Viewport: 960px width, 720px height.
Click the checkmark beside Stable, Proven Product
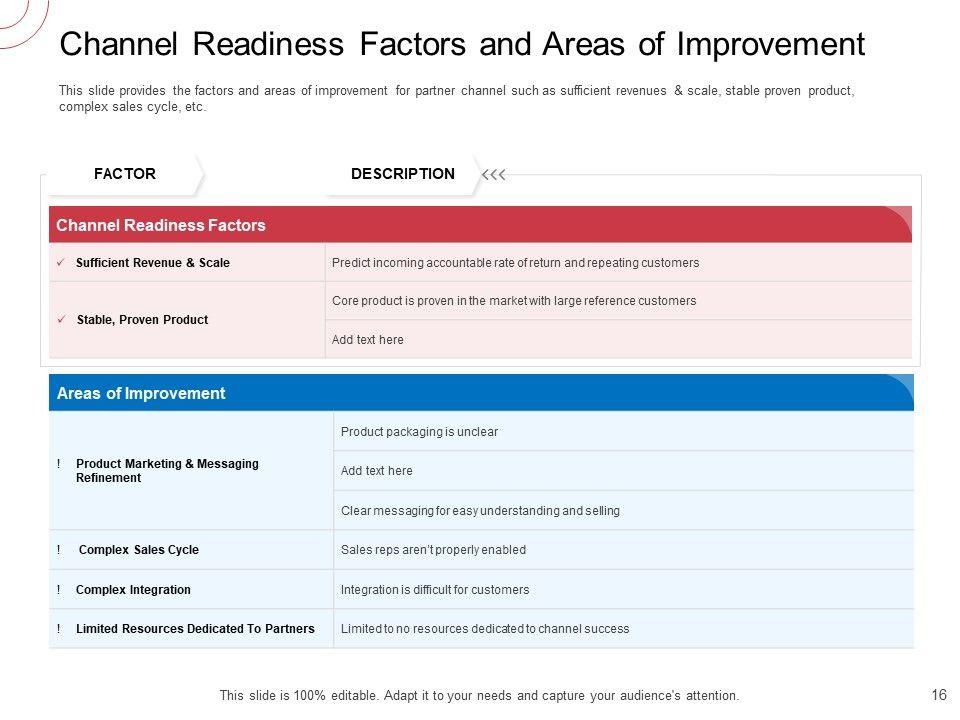(x=61, y=320)
